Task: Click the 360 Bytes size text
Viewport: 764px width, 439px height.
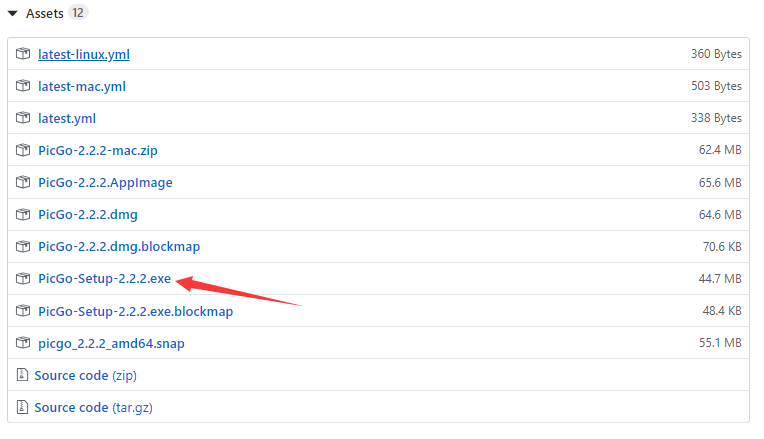Action: 716,54
